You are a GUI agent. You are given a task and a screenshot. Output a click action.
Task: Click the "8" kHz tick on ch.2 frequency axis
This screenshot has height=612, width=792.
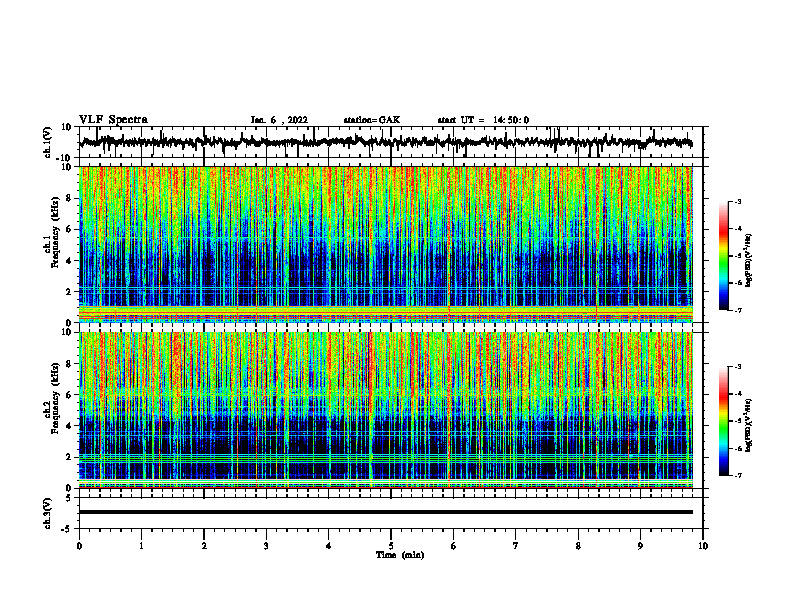point(69,364)
